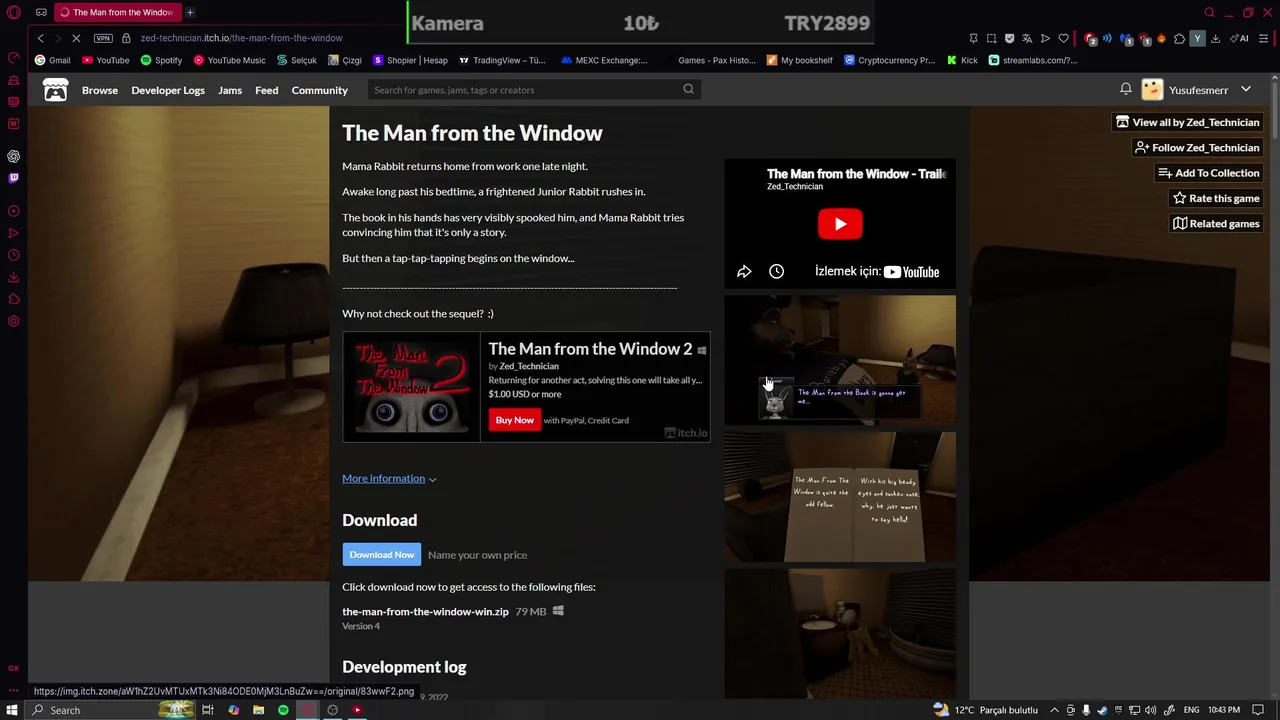The width and height of the screenshot is (1280, 720).
Task: Expand the Yusufesmerr account dropdown
Action: (x=1245, y=90)
